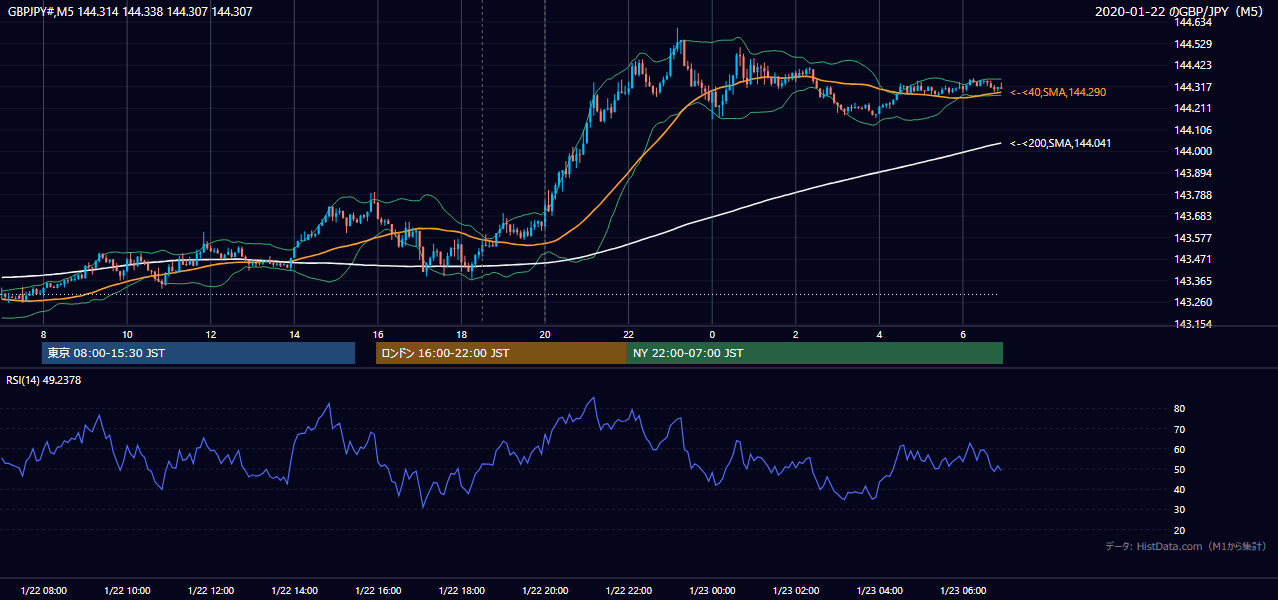Click the date label 1/23 00:00
The width and height of the screenshot is (1278, 600).
click(x=712, y=591)
